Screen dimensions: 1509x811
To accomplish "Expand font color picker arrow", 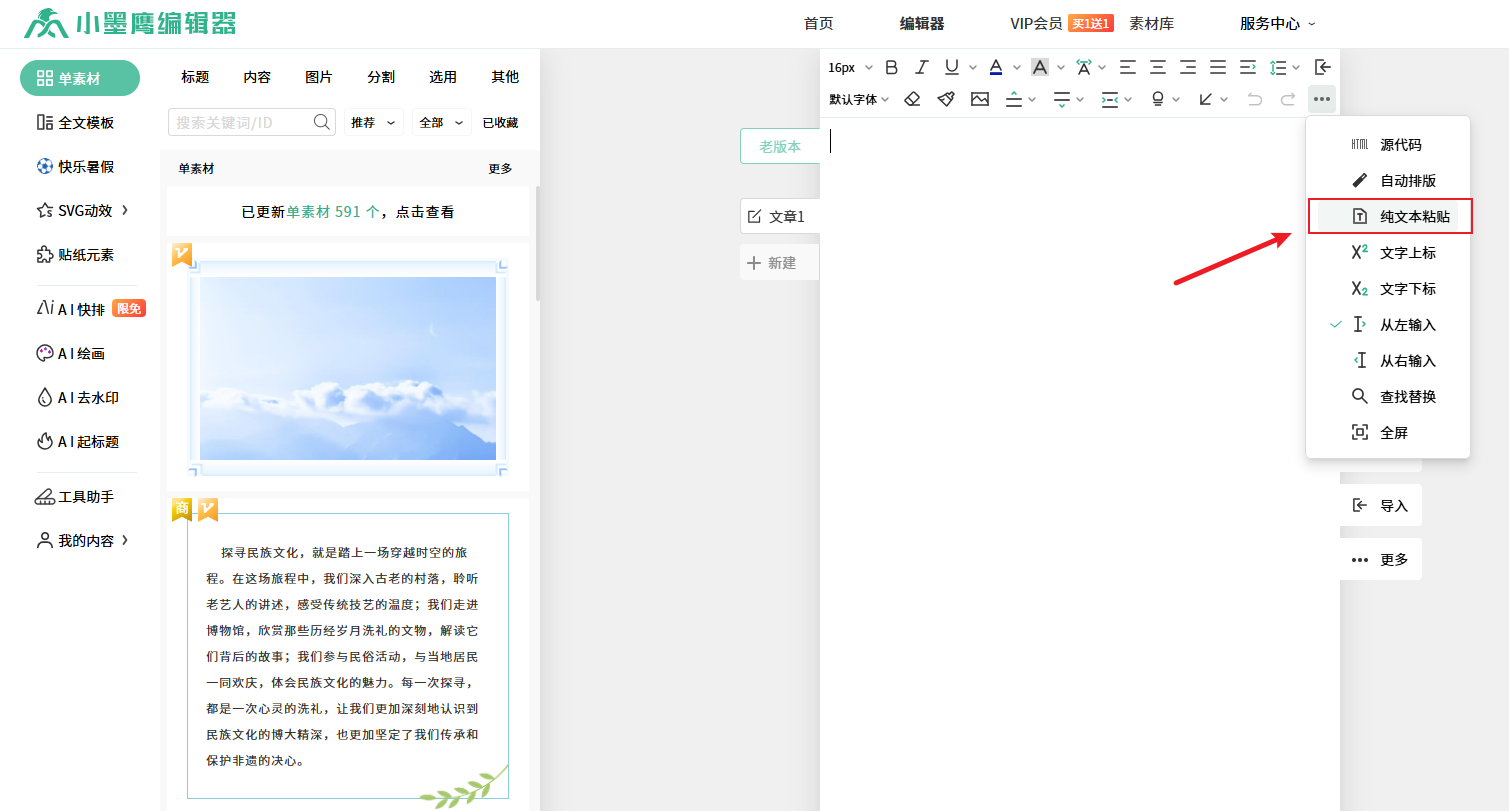I will coord(1017,68).
